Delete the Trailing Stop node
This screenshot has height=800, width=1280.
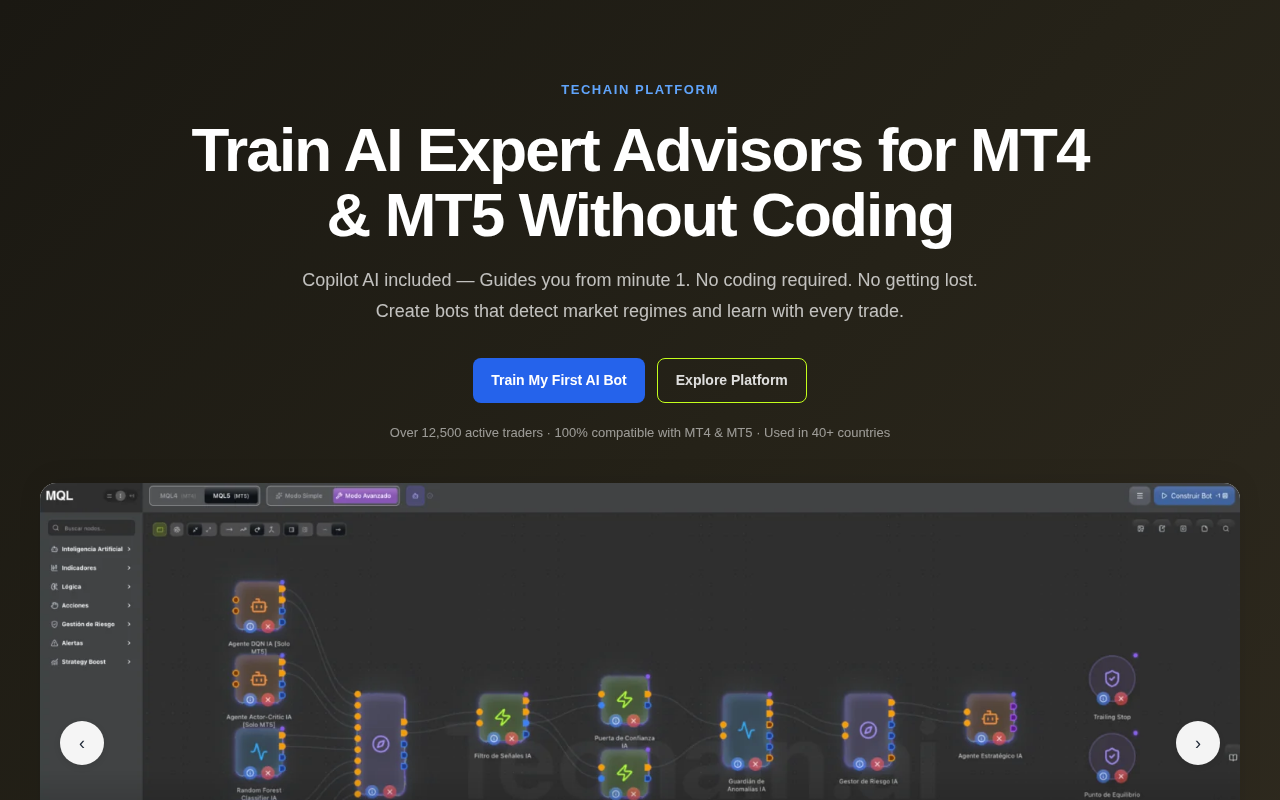click(x=1121, y=699)
